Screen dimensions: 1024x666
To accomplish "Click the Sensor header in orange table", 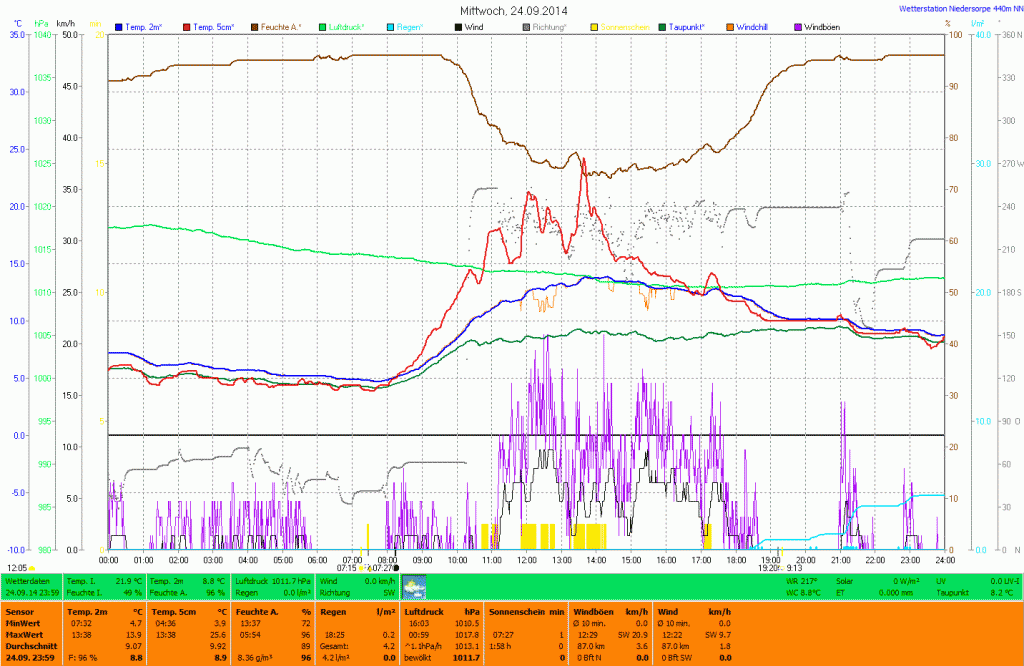I will (x=19, y=610).
